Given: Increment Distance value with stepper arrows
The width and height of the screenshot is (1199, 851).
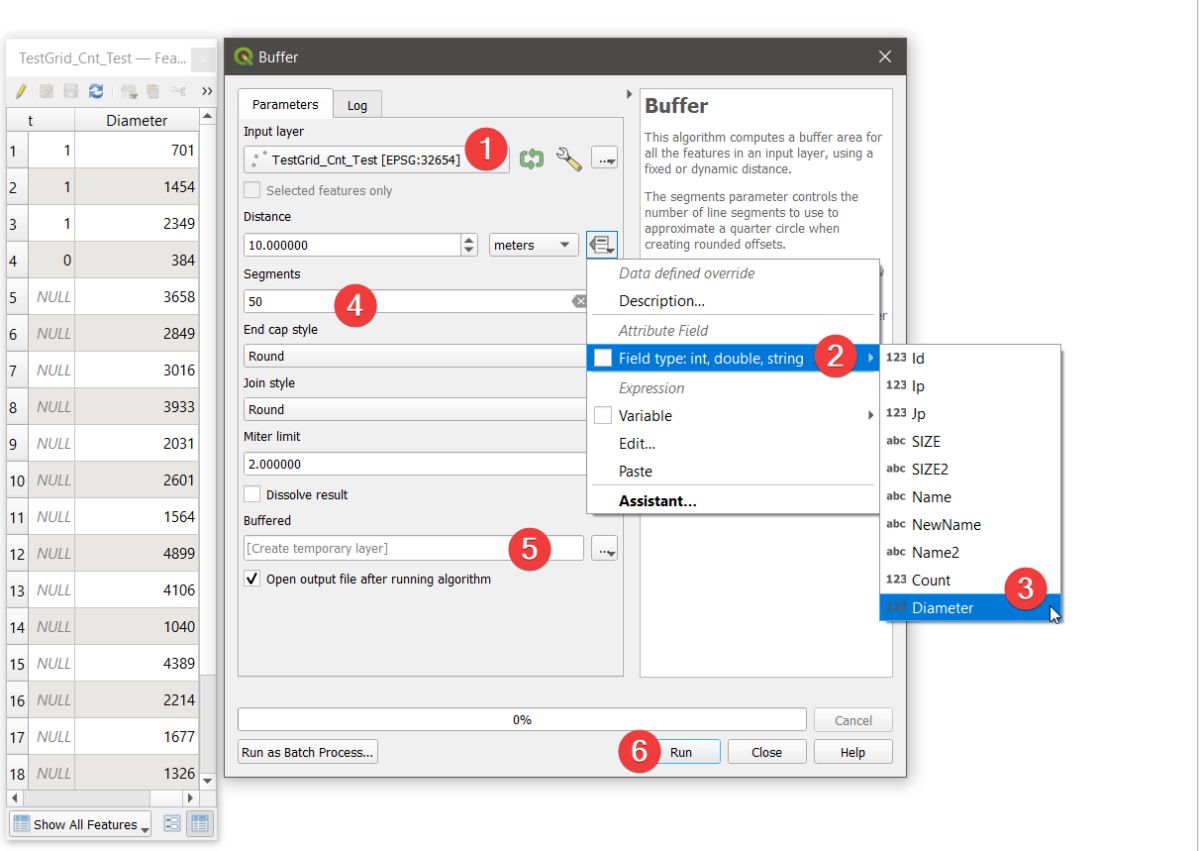Looking at the screenshot, I should pyautogui.click(x=469, y=239).
